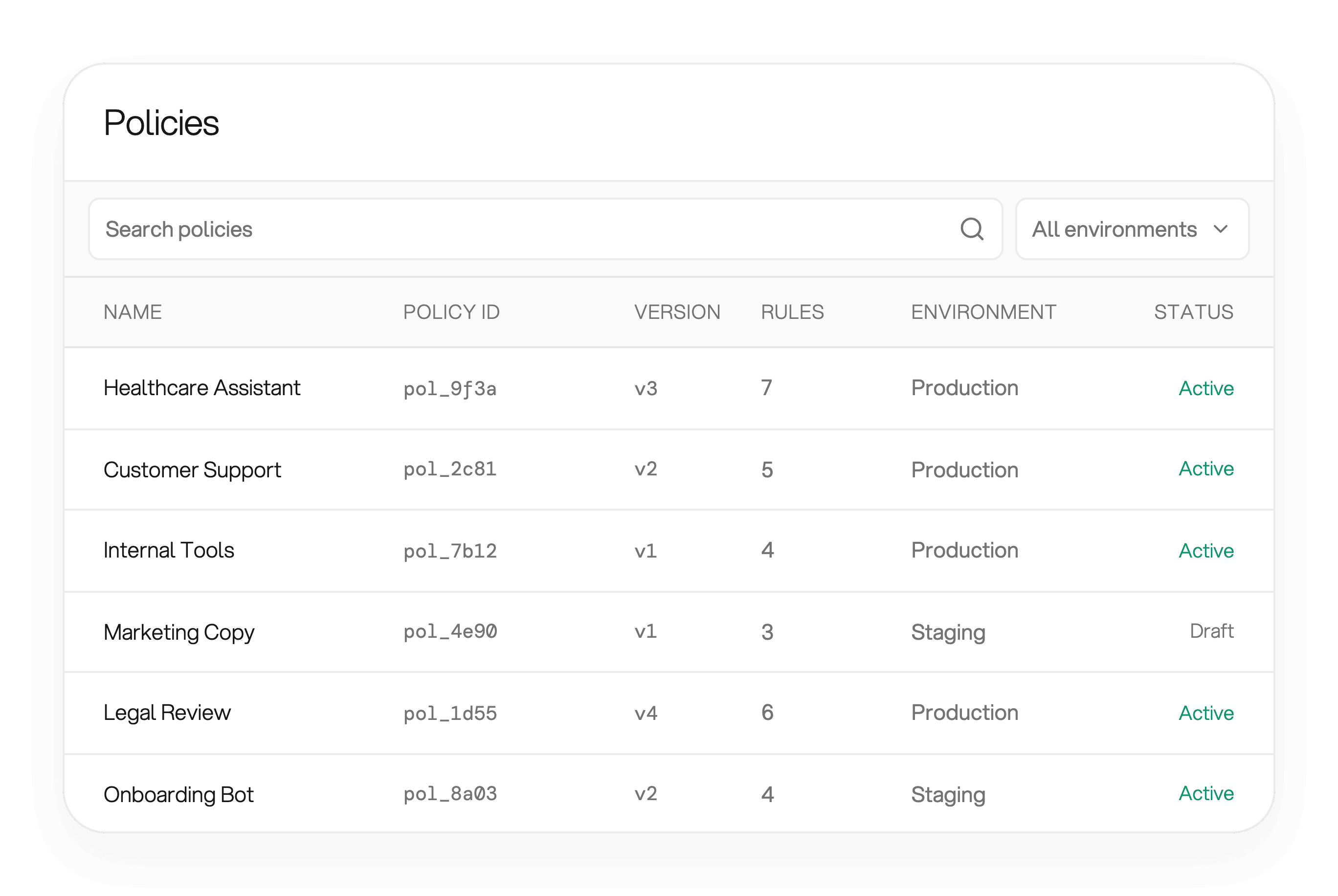
Task: Click Production in Internal Tools row
Action: pyautogui.click(x=964, y=550)
